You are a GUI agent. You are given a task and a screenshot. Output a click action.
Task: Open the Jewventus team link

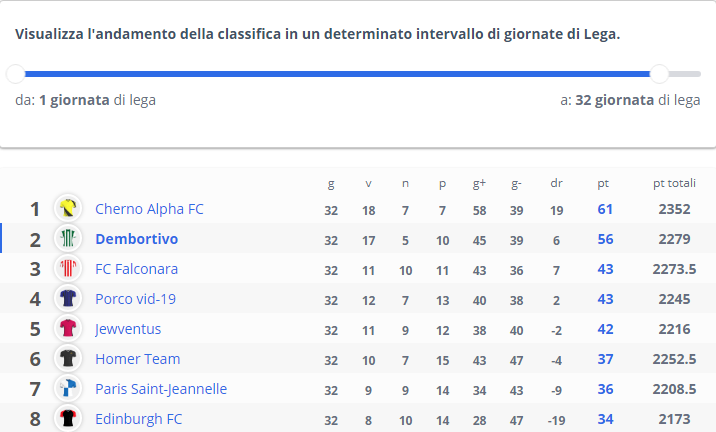pos(128,329)
